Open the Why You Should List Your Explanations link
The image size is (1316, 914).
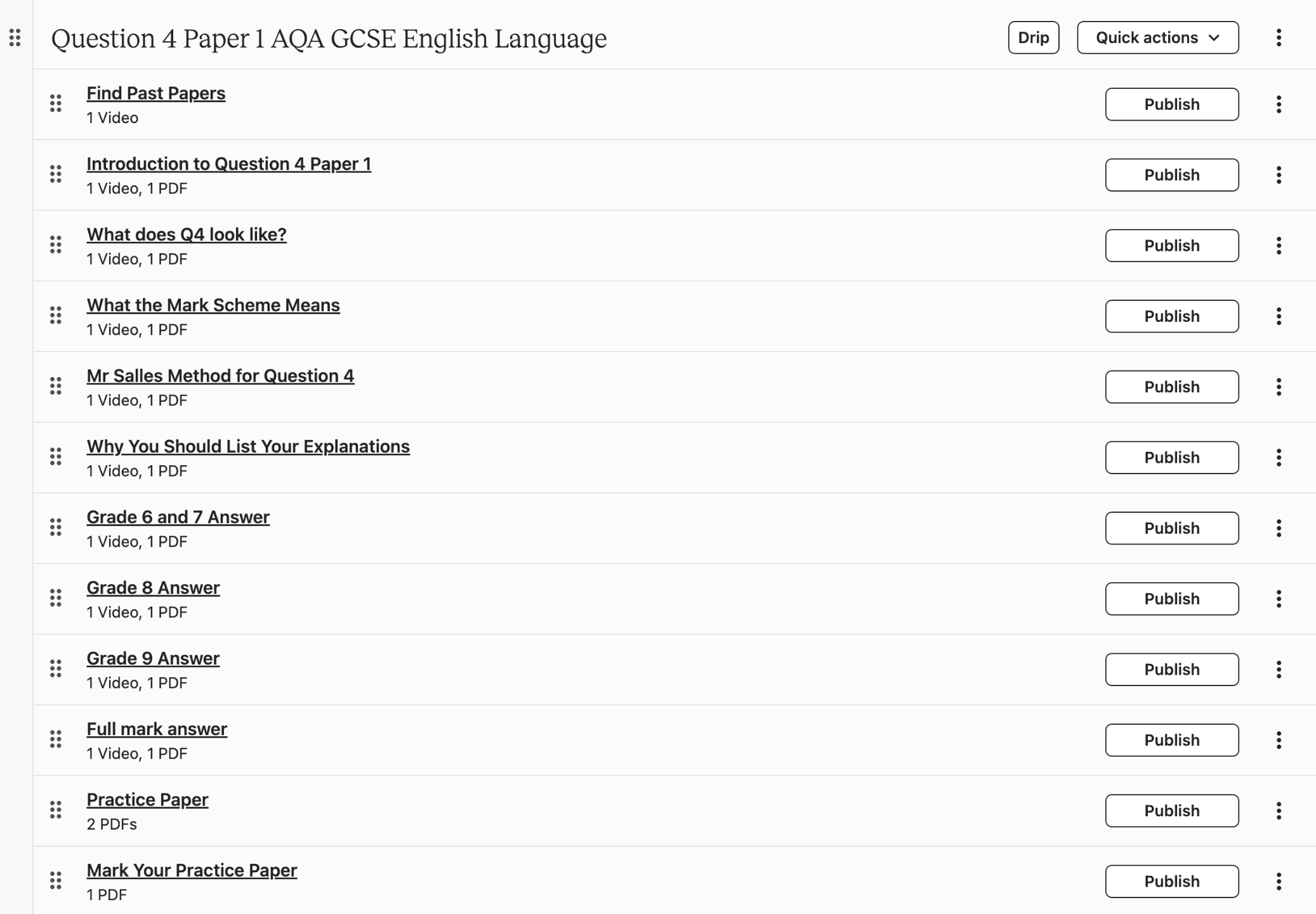(248, 446)
